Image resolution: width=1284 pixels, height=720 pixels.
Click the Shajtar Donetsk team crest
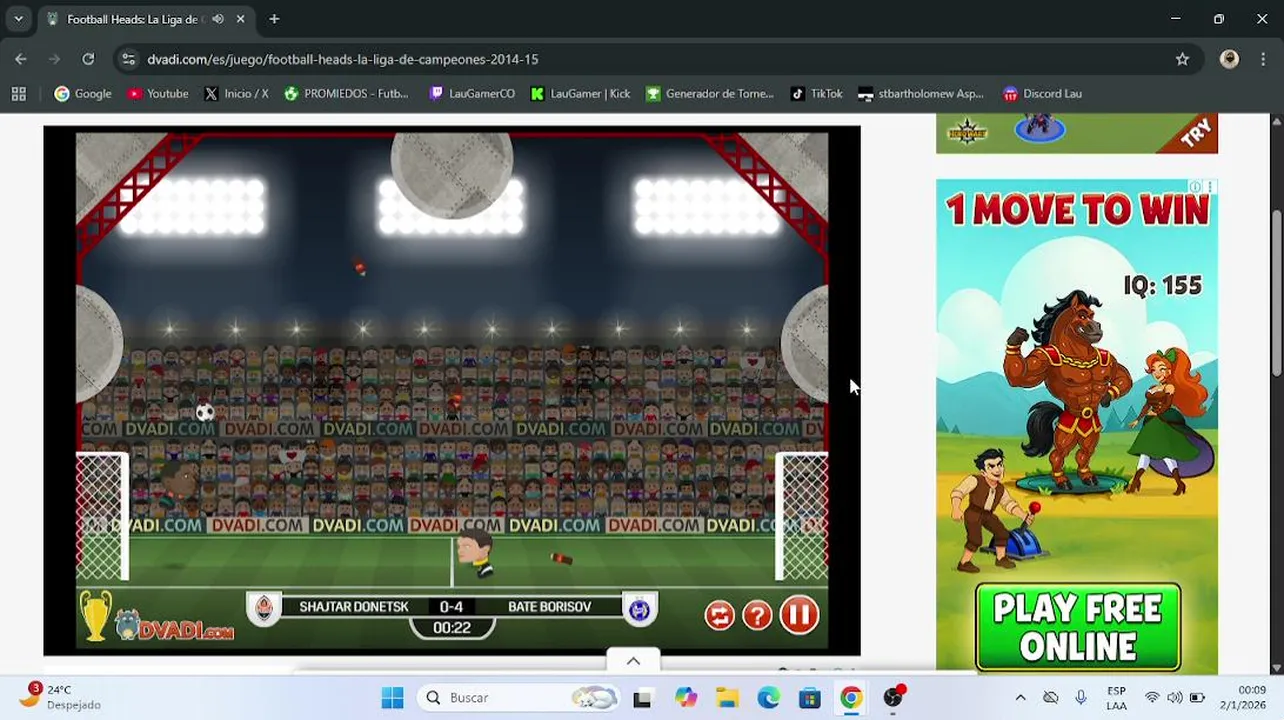coord(264,608)
